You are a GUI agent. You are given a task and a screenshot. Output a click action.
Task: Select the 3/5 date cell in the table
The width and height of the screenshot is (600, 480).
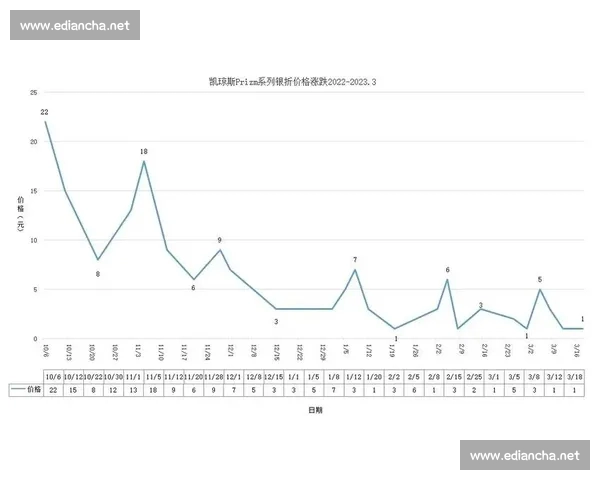[514, 377]
